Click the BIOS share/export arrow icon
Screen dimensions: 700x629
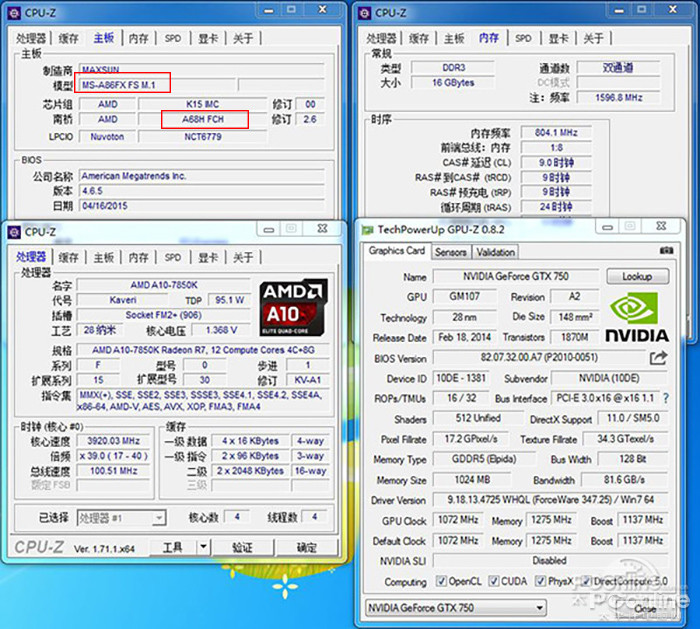tap(658, 357)
